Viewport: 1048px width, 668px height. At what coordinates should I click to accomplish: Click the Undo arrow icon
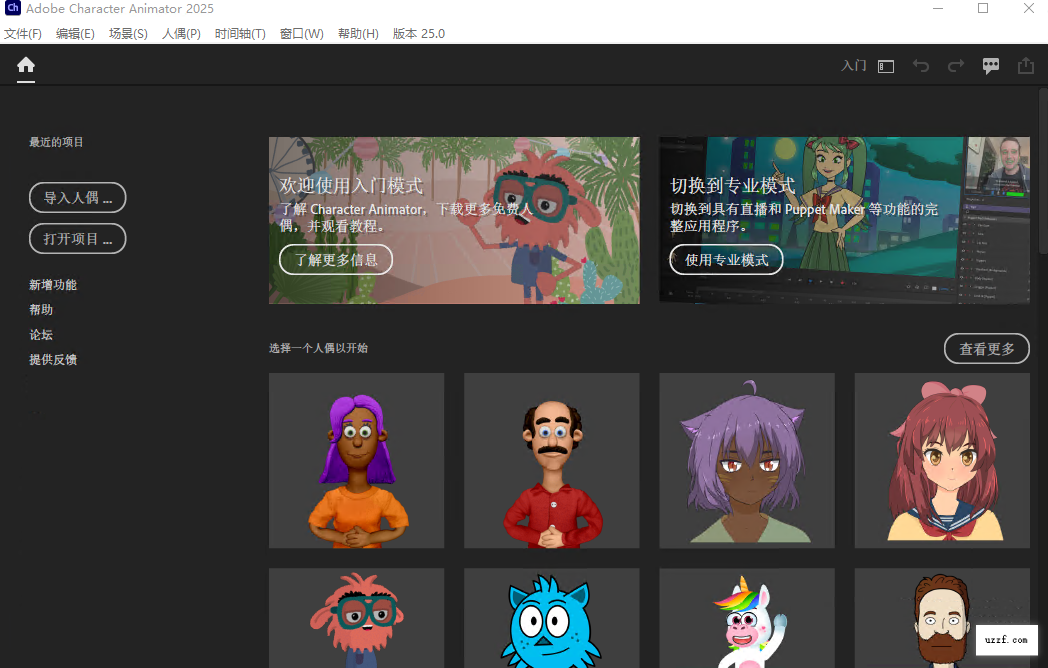click(920, 65)
